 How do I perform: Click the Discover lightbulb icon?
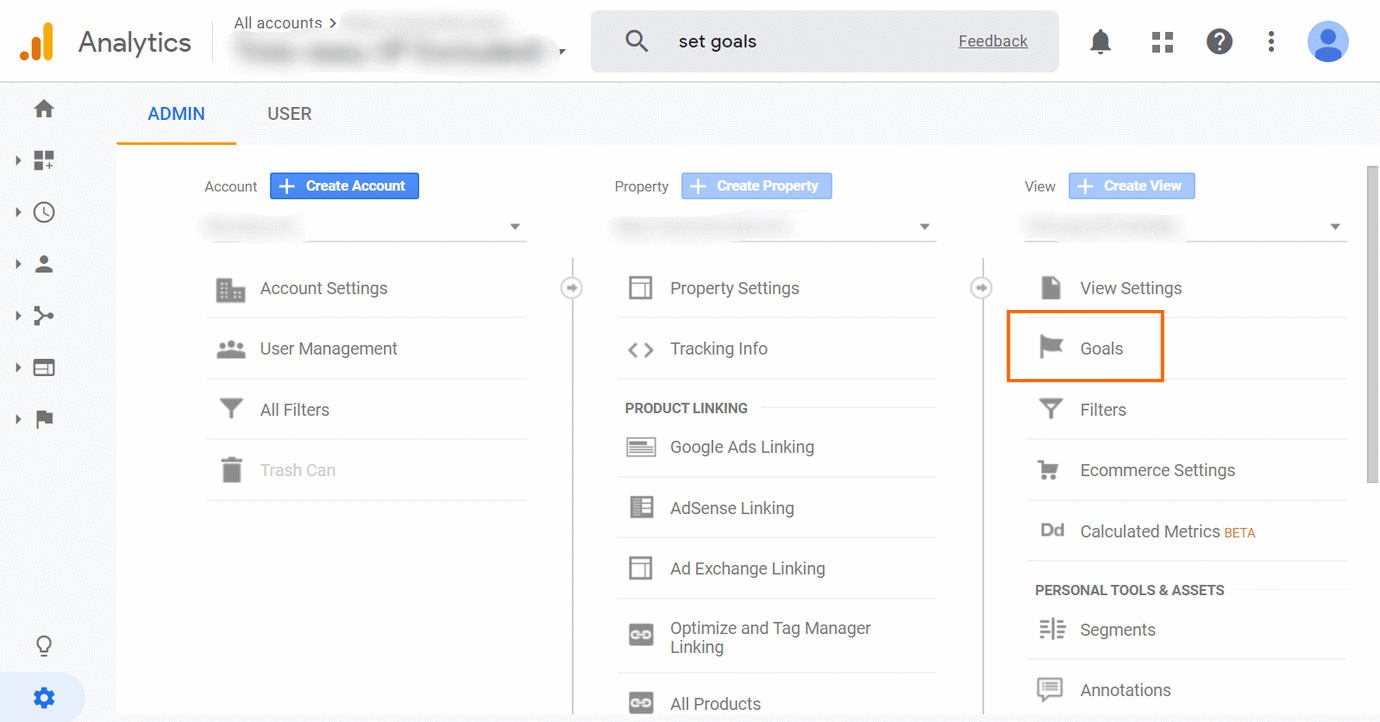click(x=43, y=645)
